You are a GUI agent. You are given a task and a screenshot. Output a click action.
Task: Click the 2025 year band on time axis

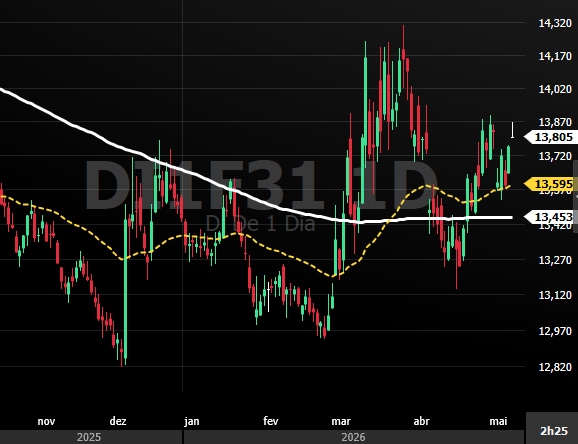pyautogui.click(x=91, y=437)
